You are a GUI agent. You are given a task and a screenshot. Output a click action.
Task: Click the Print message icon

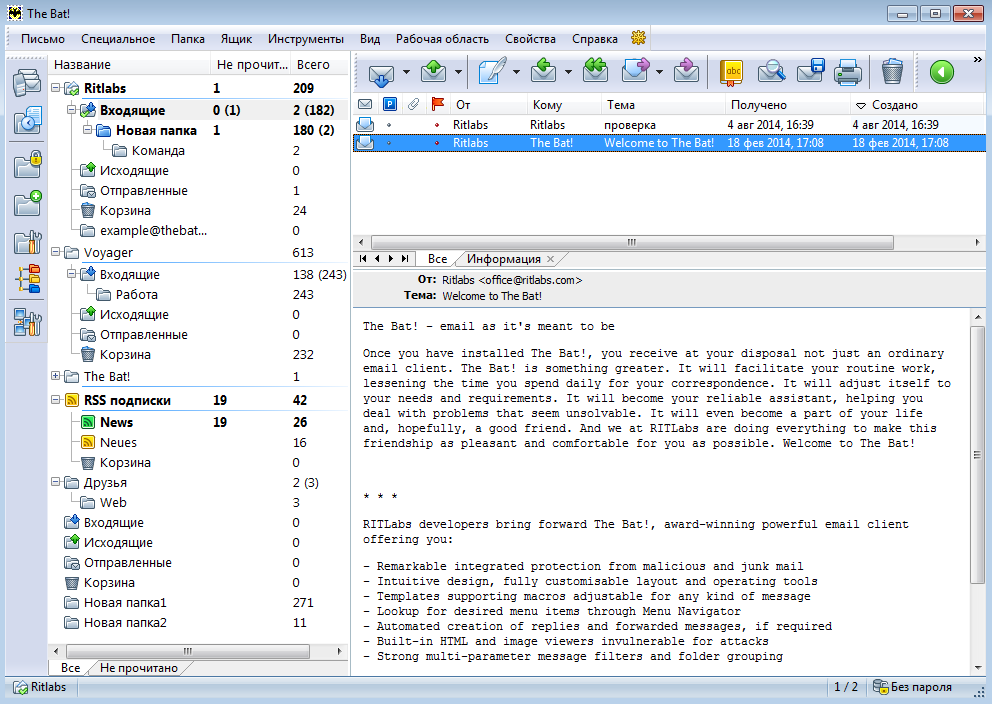coord(848,72)
